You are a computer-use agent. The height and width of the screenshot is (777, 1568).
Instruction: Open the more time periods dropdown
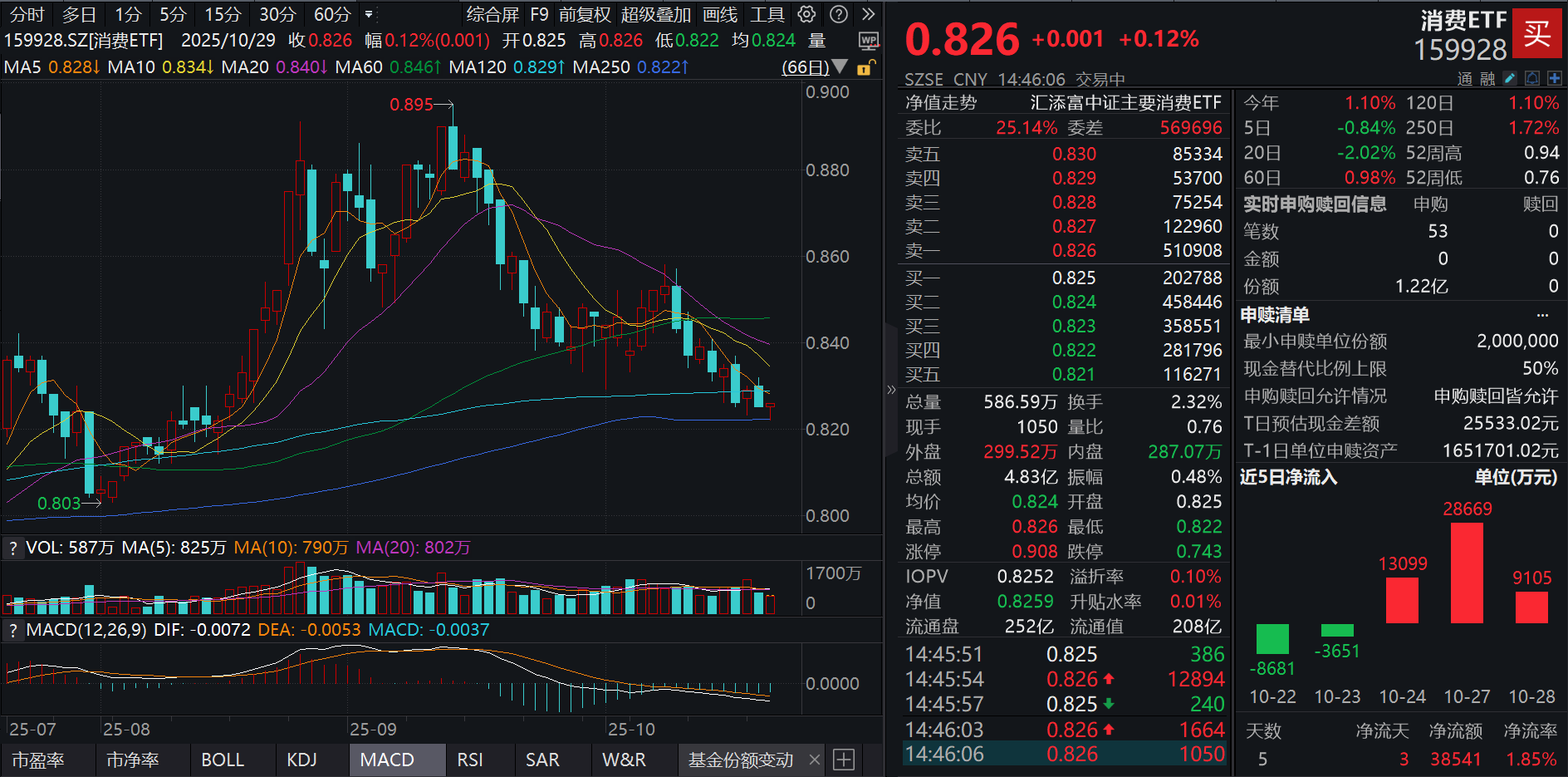click(370, 14)
